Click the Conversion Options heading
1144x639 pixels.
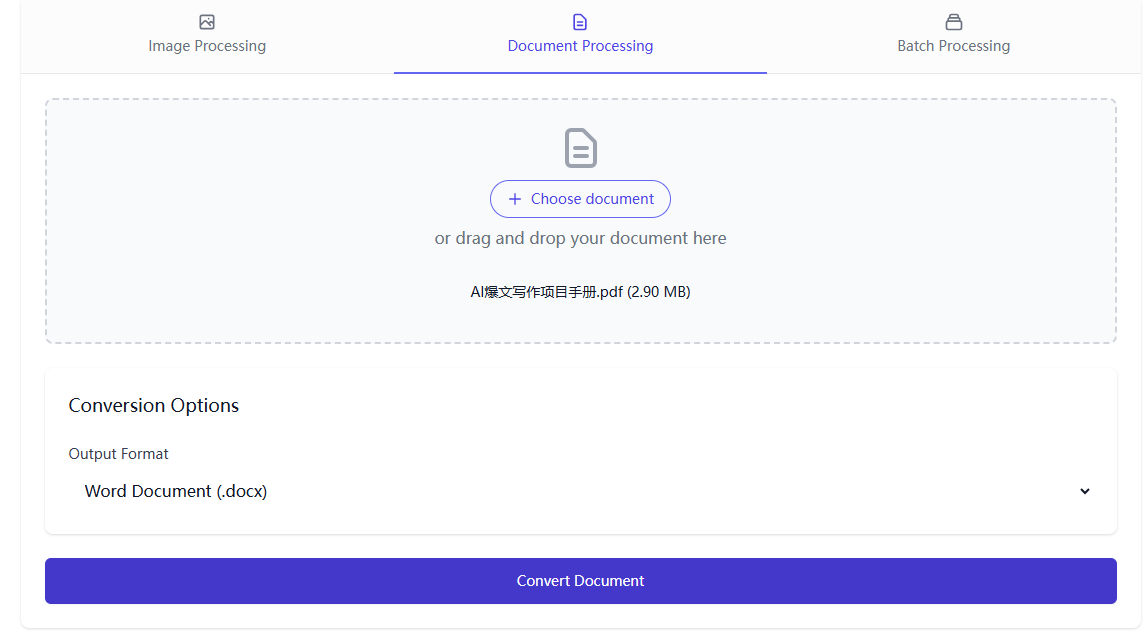click(154, 406)
